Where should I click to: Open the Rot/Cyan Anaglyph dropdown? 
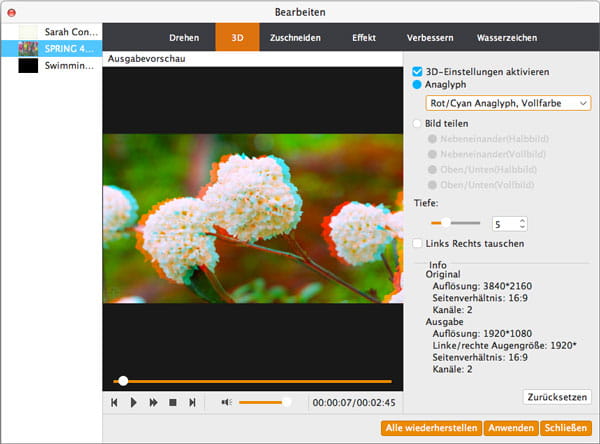point(508,103)
